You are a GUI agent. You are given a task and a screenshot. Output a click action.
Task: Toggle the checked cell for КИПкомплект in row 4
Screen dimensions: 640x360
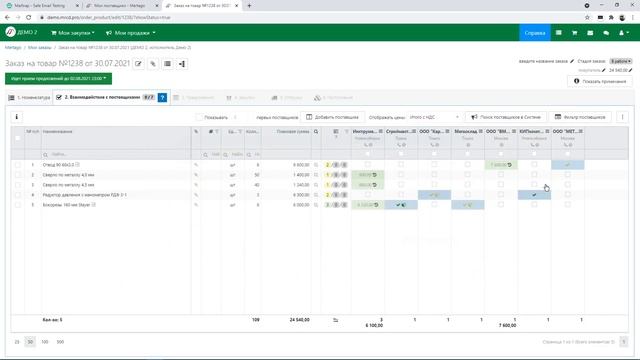pos(534,195)
